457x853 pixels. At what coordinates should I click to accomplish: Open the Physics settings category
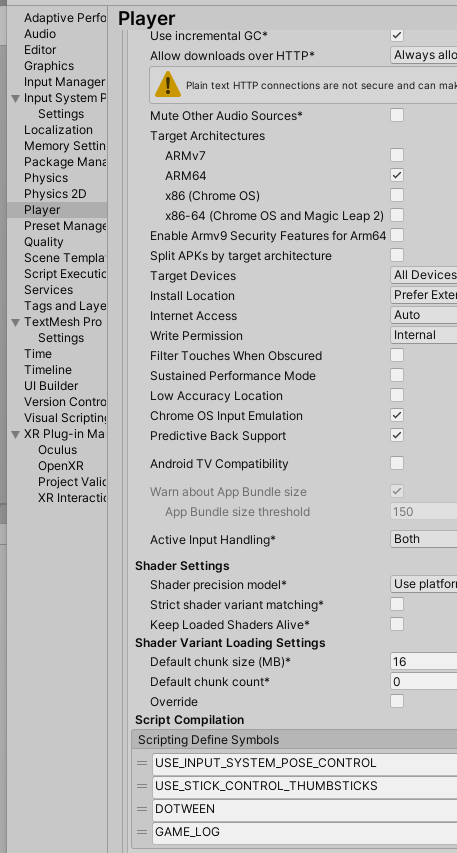pyautogui.click(x=46, y=178)
